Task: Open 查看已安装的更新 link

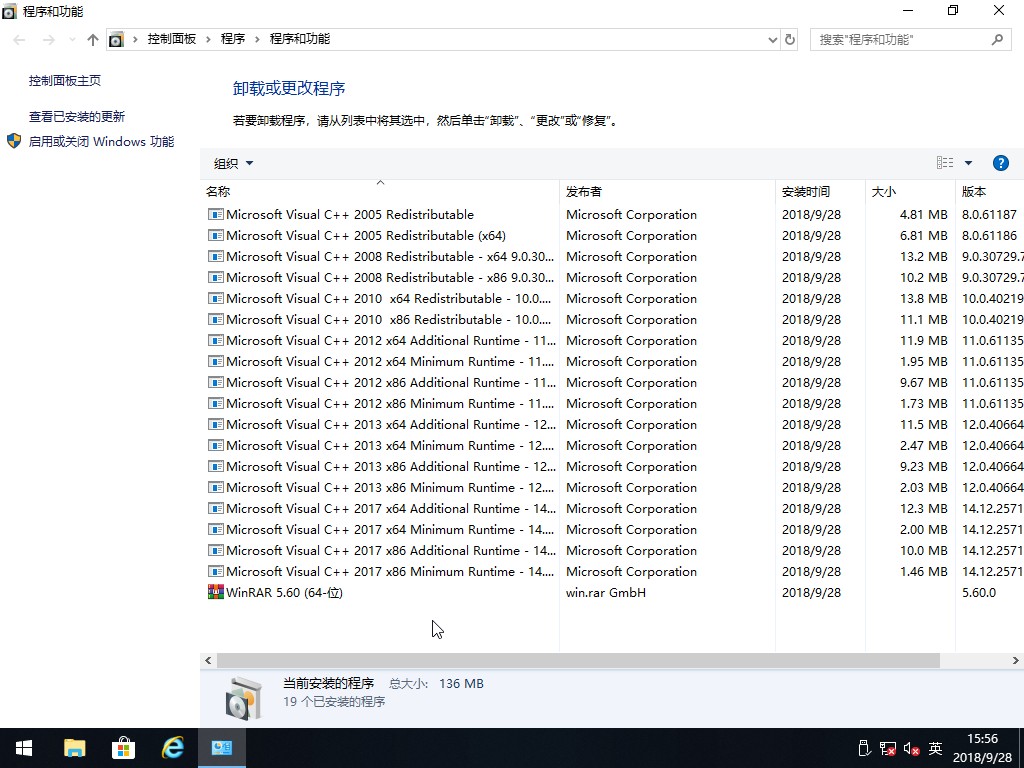Action: [x=77, y=116]
